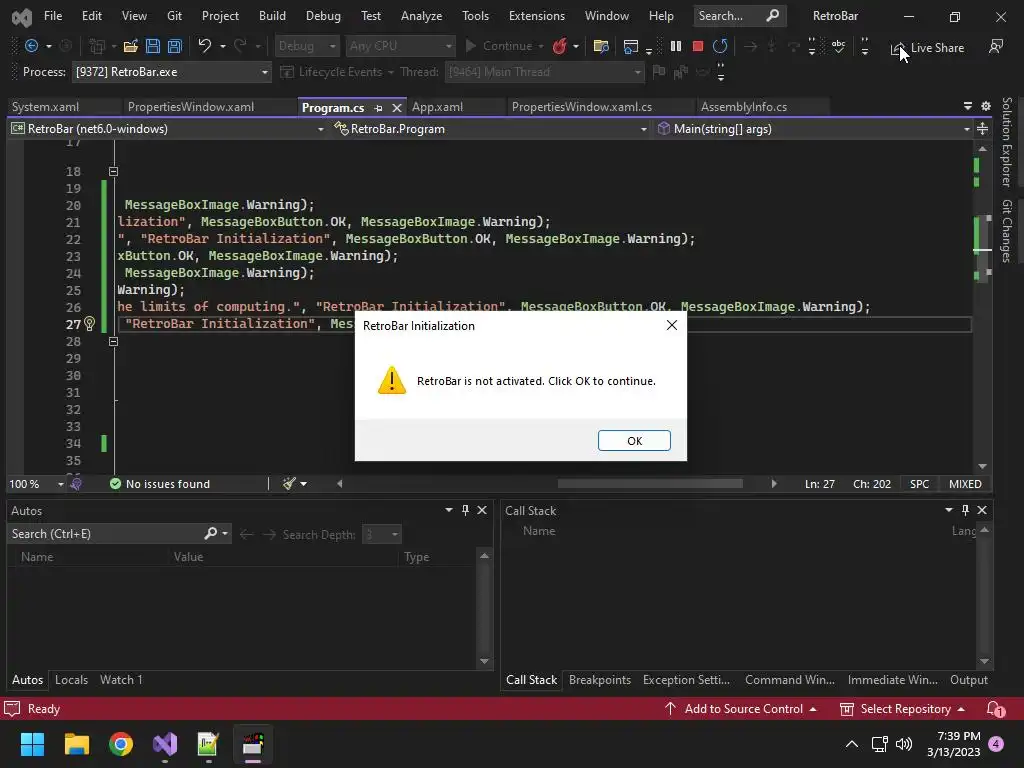
Task: Click the code cleanup broom icon
Action: point(289,484)
